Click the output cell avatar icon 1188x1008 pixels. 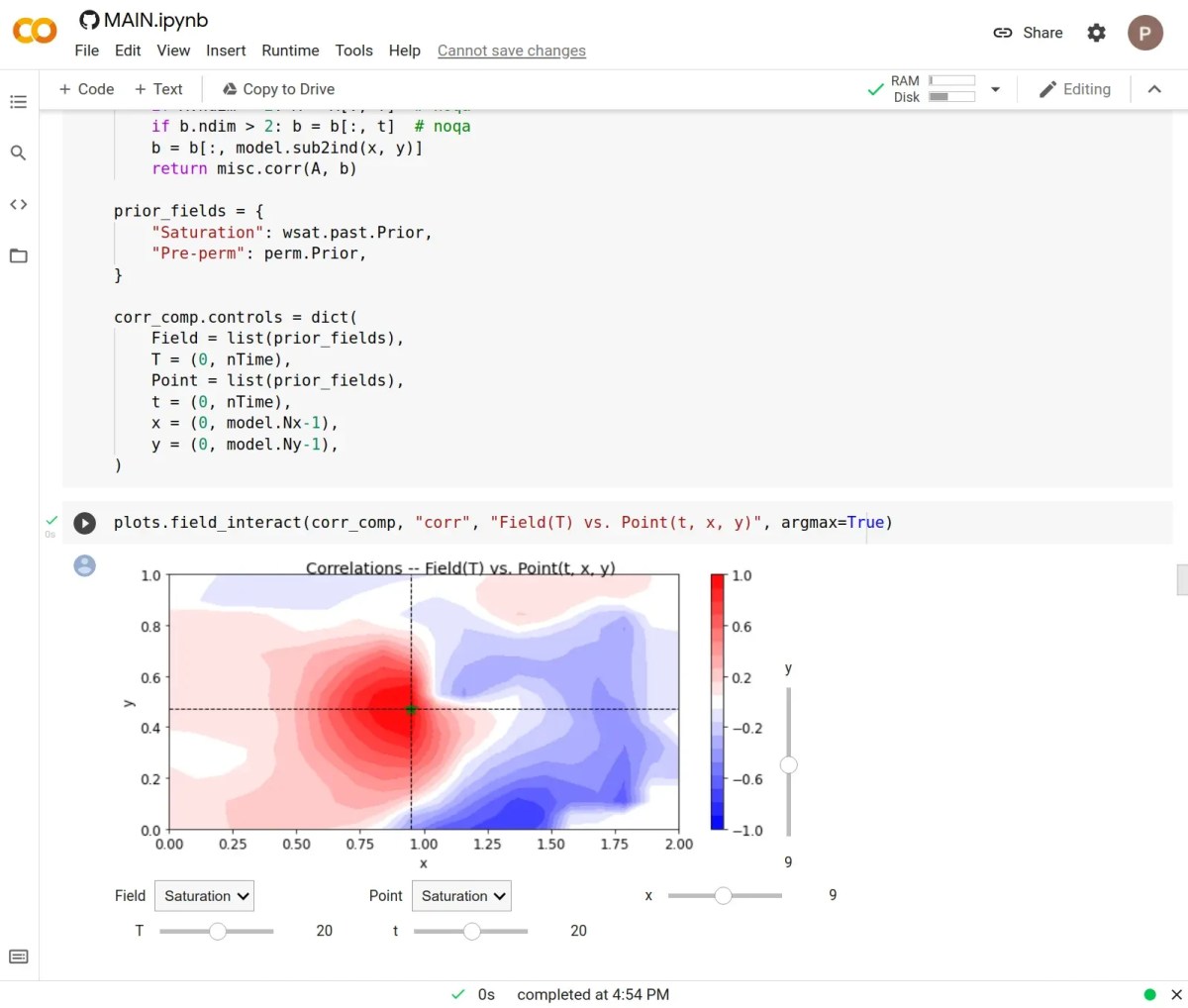point(85,565)
